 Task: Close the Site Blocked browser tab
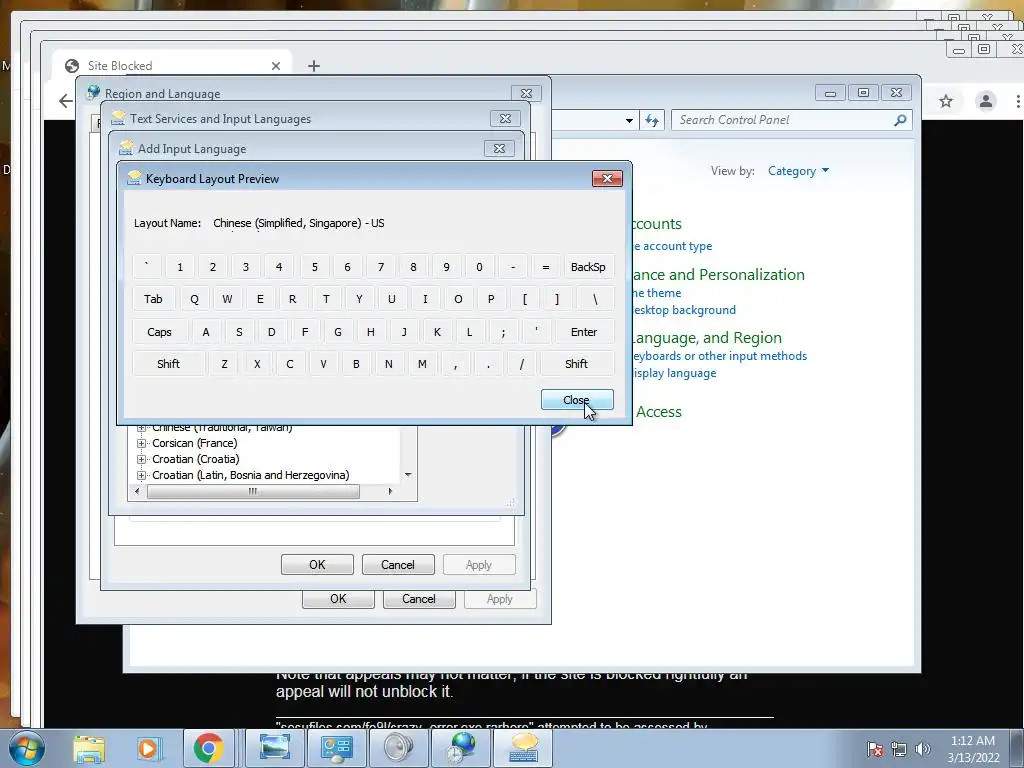pos(276,66)
